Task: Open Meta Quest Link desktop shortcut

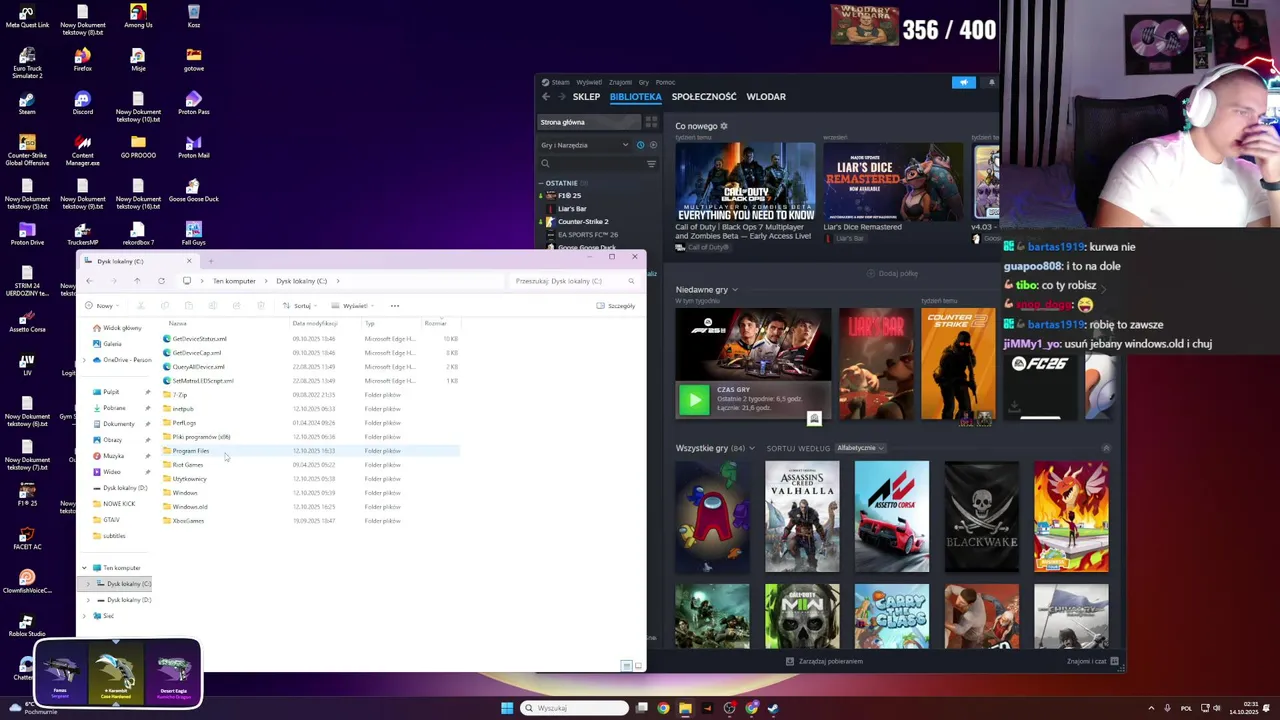Action: (x=27, y=17)
